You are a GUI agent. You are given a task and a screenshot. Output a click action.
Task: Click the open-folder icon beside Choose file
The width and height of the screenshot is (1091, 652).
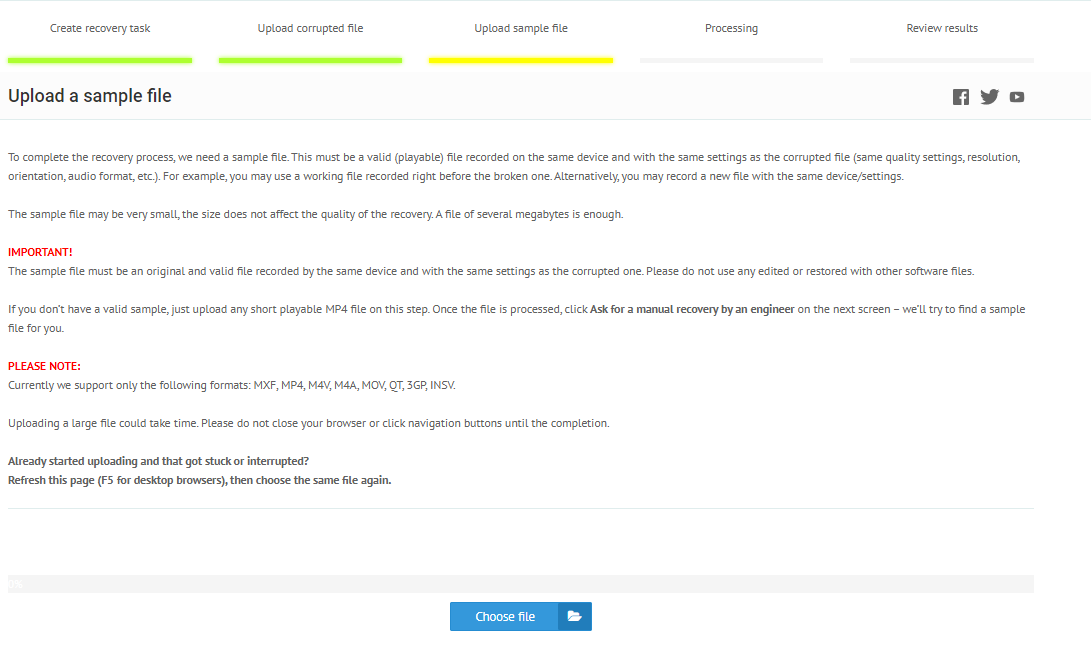(574, 617)
